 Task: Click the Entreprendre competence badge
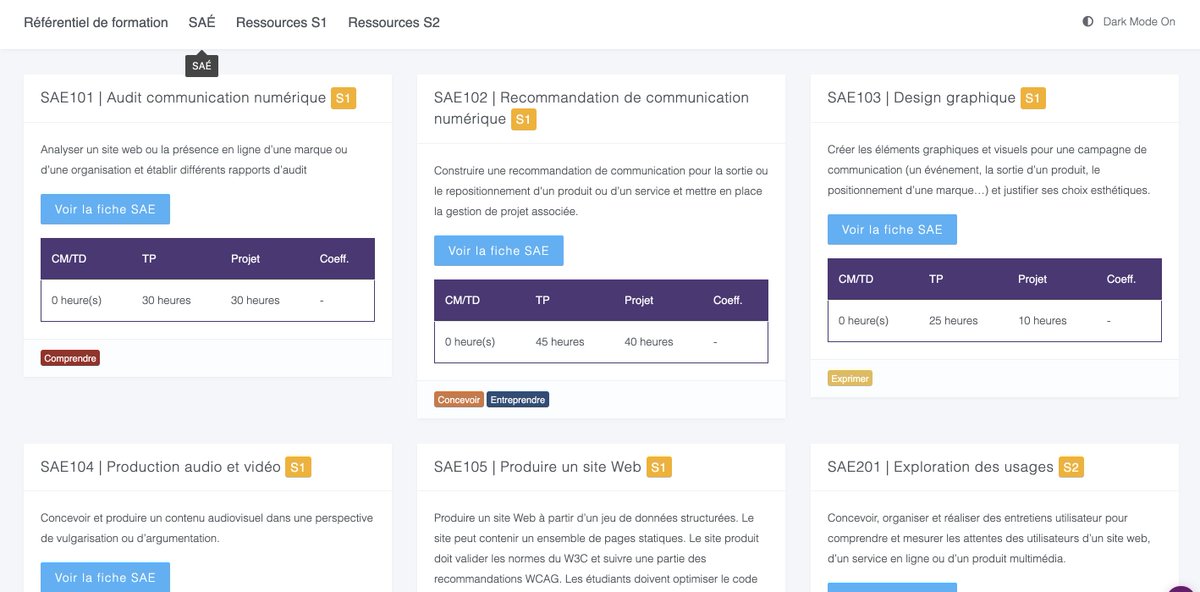click(519, 399)
